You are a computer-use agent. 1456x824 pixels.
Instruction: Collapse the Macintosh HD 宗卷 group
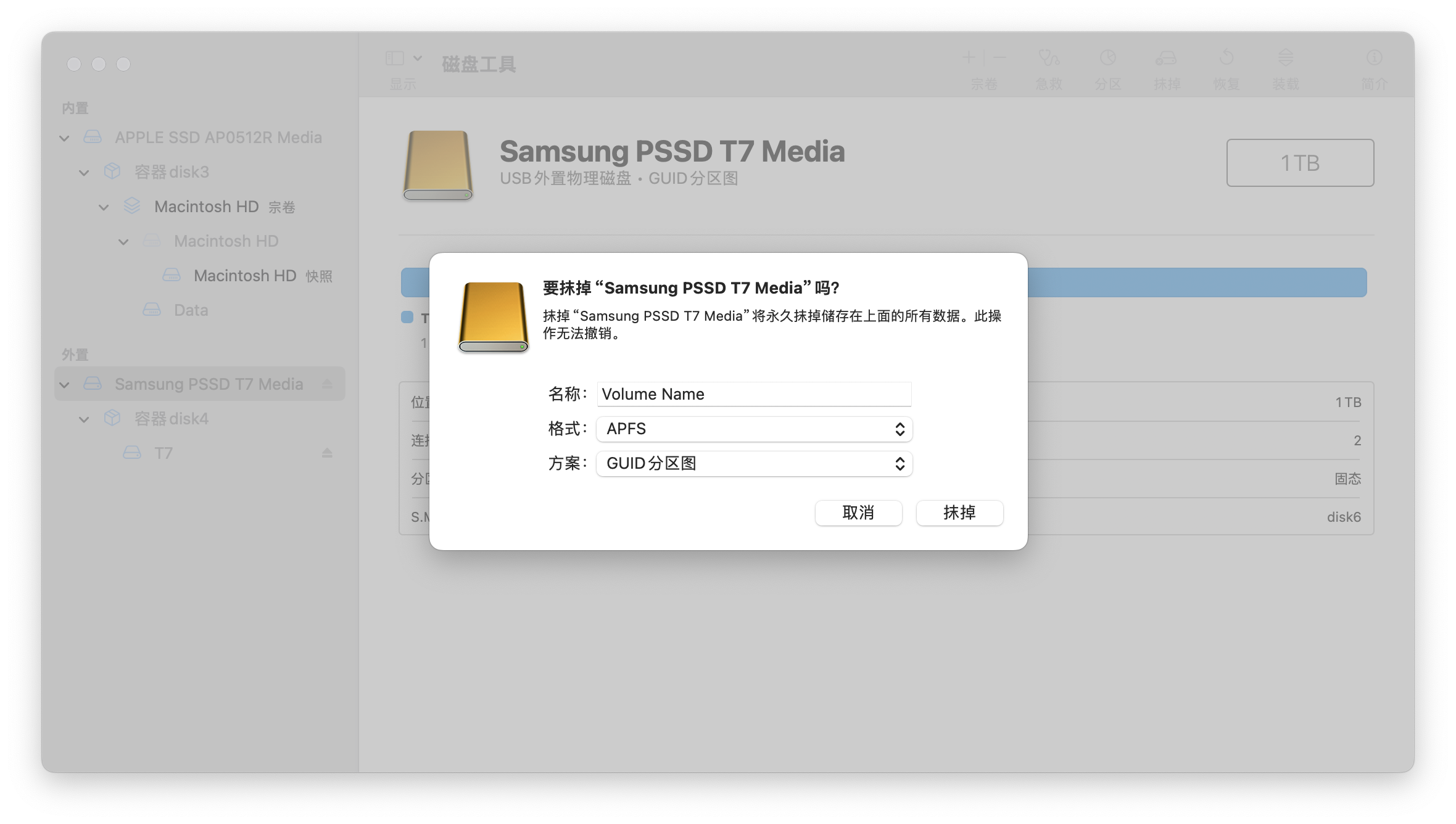(104, 207)
